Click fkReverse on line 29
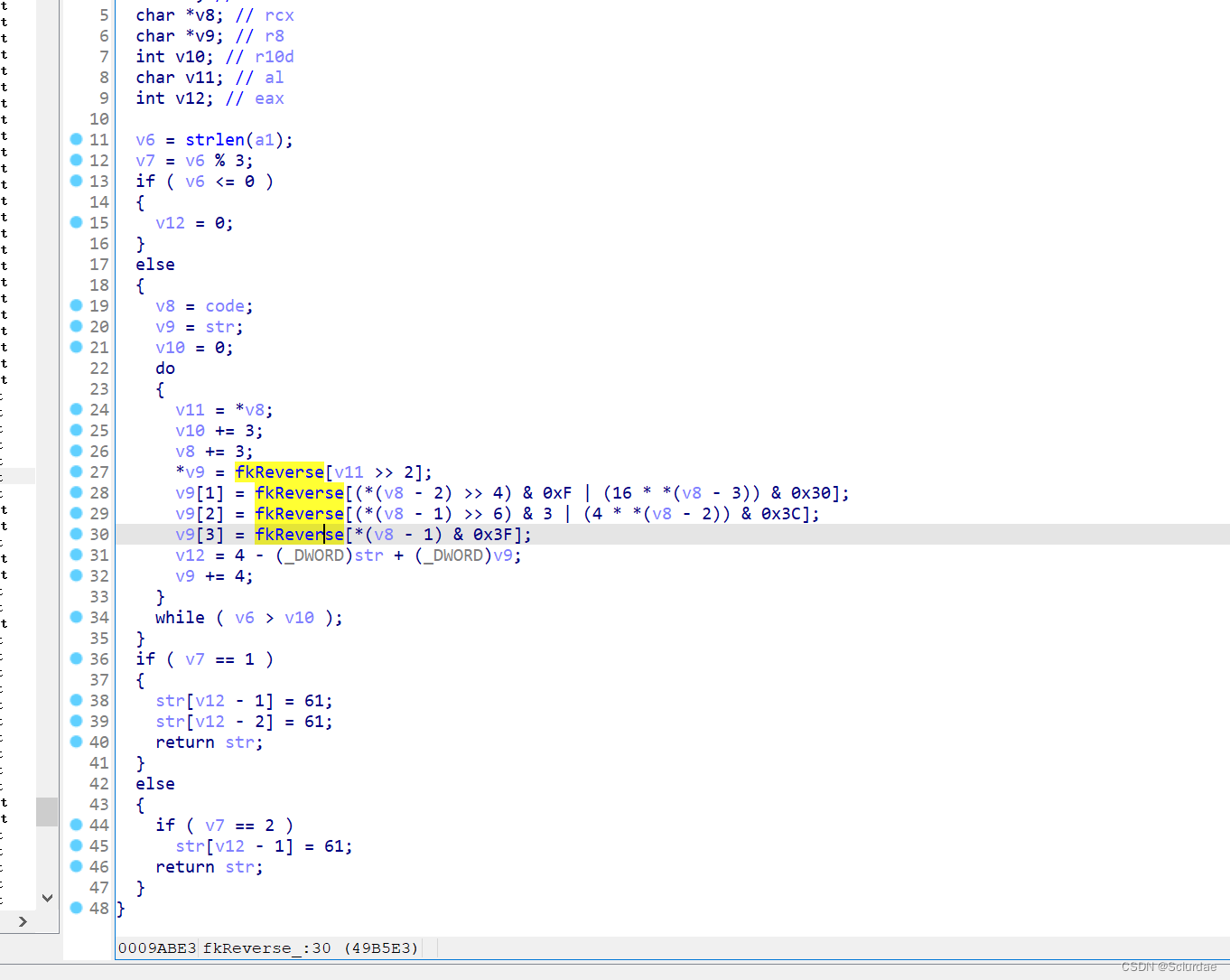The image size is (1230, 980). (299, 514)
